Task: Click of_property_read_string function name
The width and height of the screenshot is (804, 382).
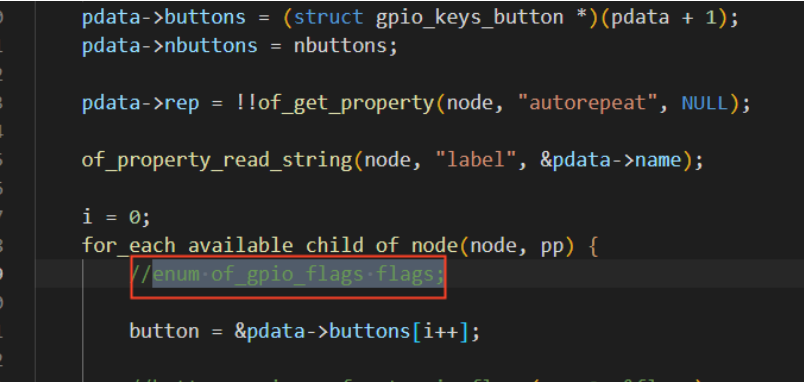Action: click(x=216, y=160)
